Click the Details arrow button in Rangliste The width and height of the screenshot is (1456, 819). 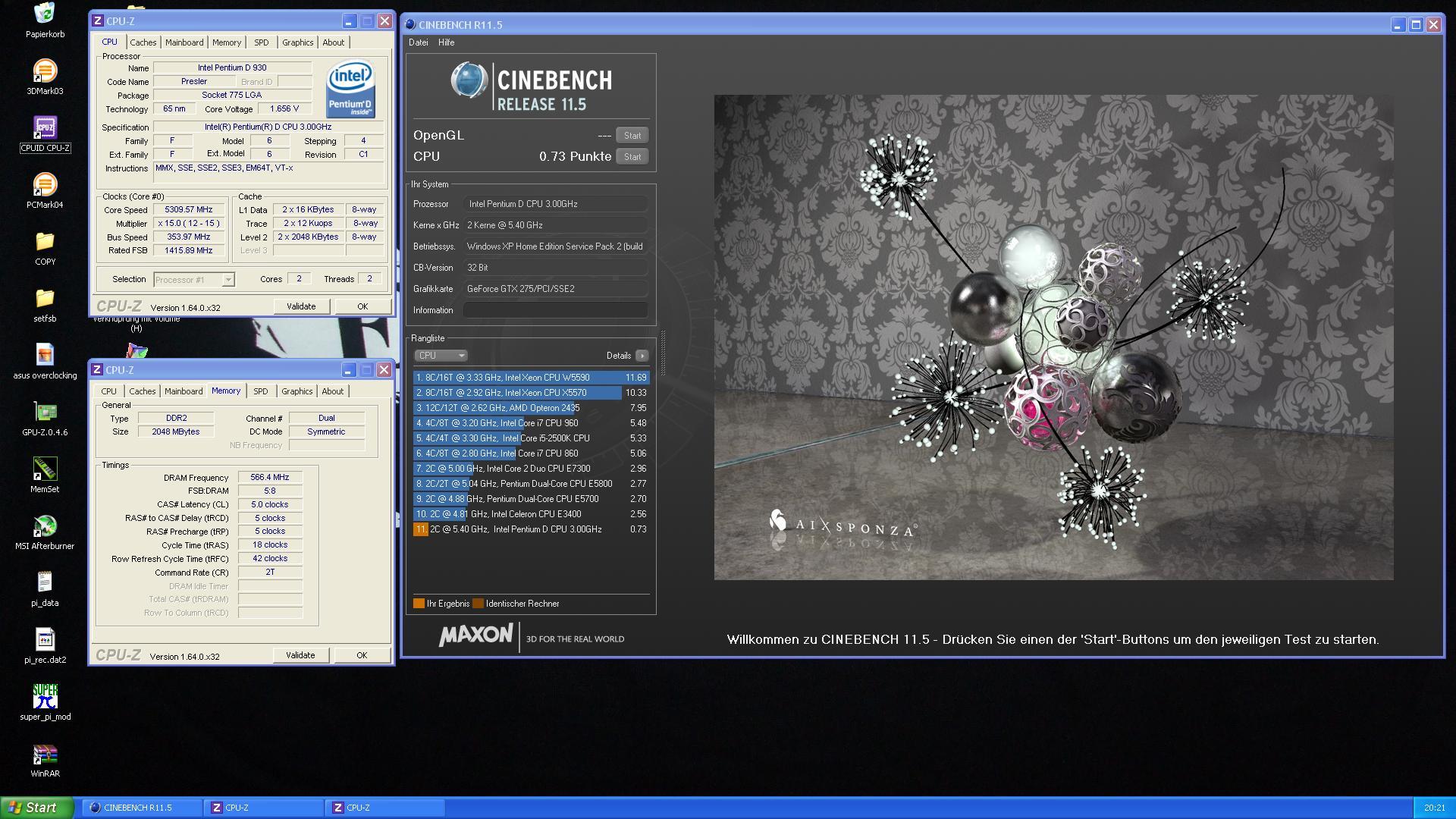pos(642,356)
